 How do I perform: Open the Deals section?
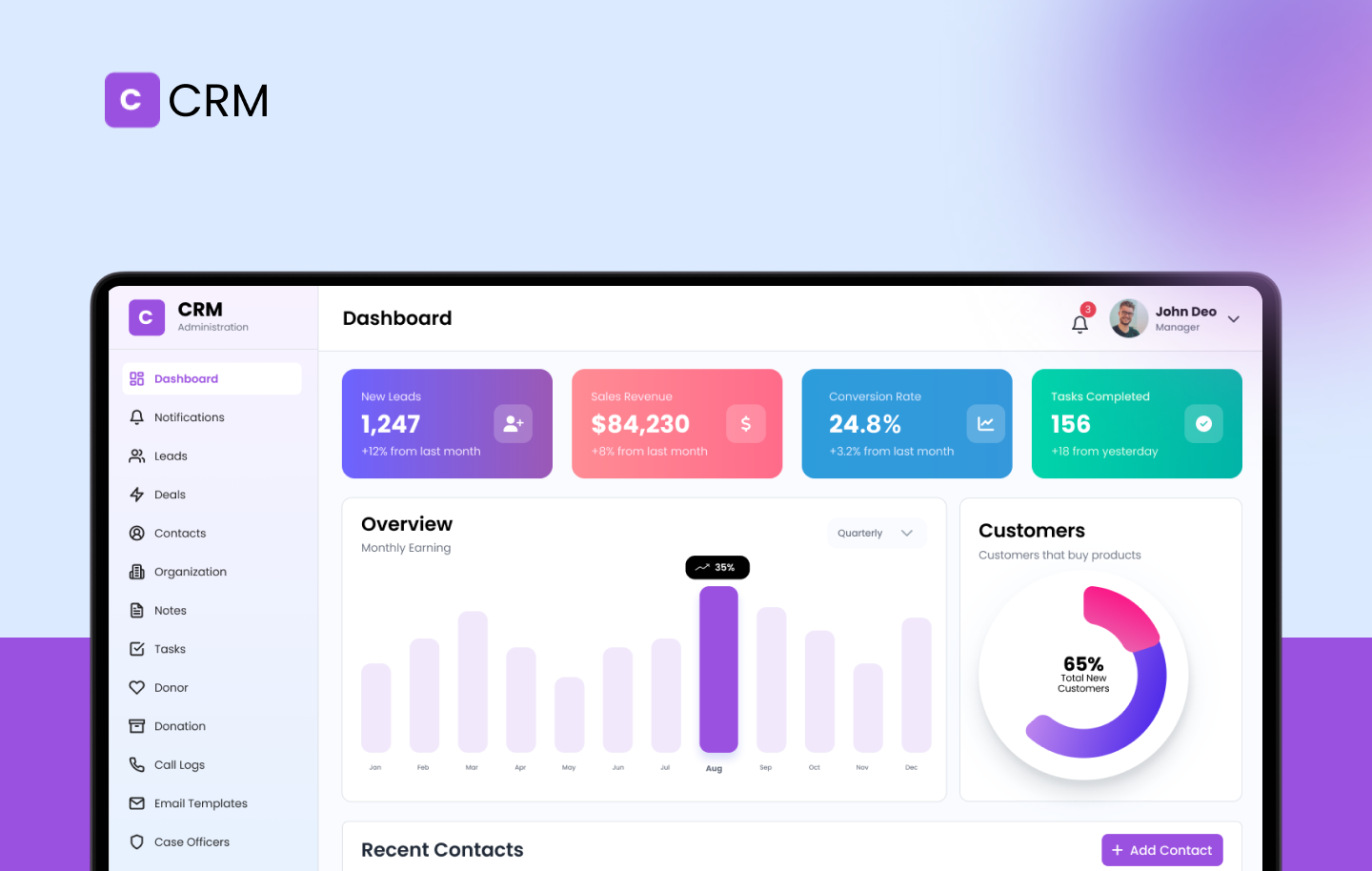pyautogui.click(x=170, y=494)
